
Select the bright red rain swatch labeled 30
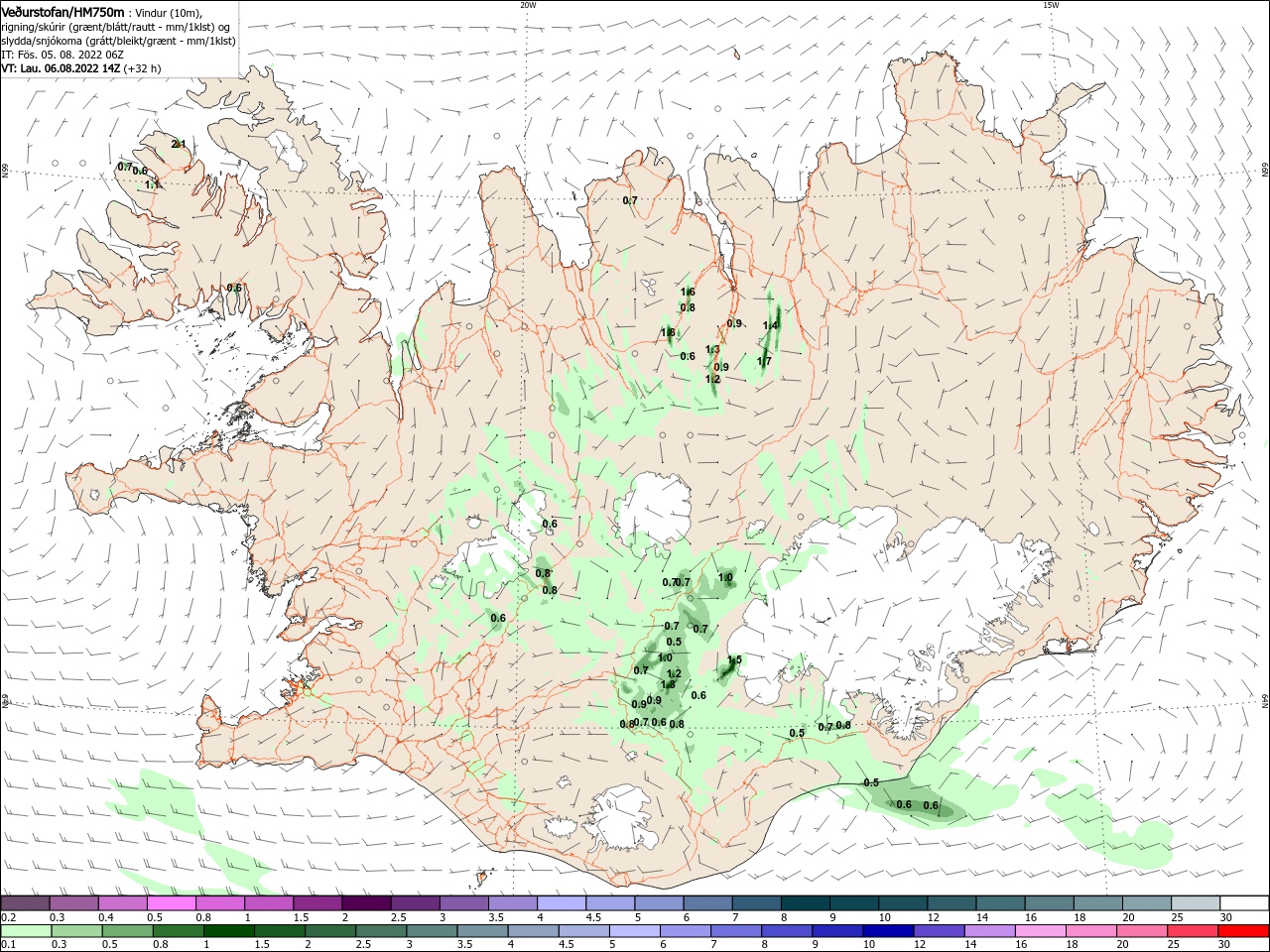click(x=1242, y=930)
